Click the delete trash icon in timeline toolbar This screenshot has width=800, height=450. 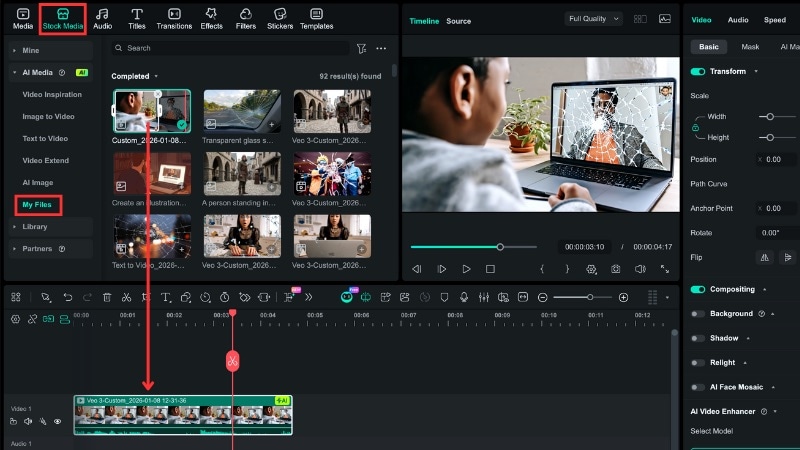107,297
